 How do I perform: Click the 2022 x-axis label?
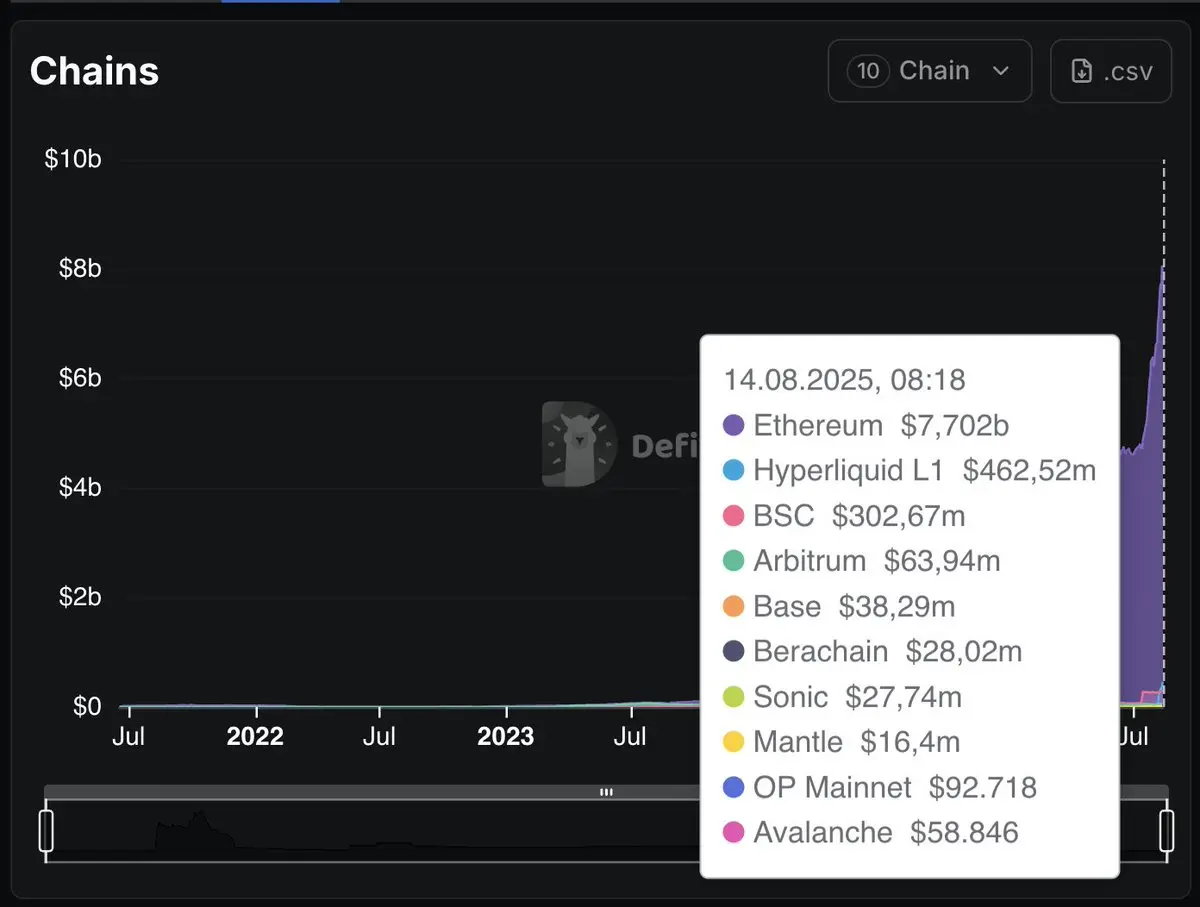point(254,737)
